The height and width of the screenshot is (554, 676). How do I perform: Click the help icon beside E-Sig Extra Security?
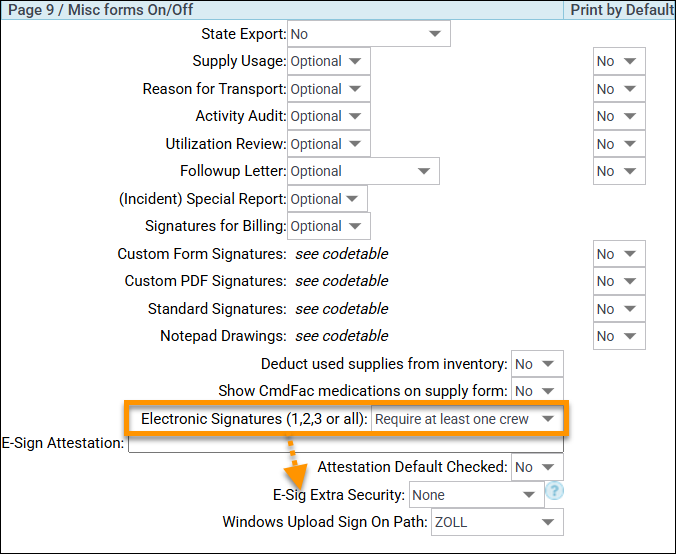tap(555, 492)
